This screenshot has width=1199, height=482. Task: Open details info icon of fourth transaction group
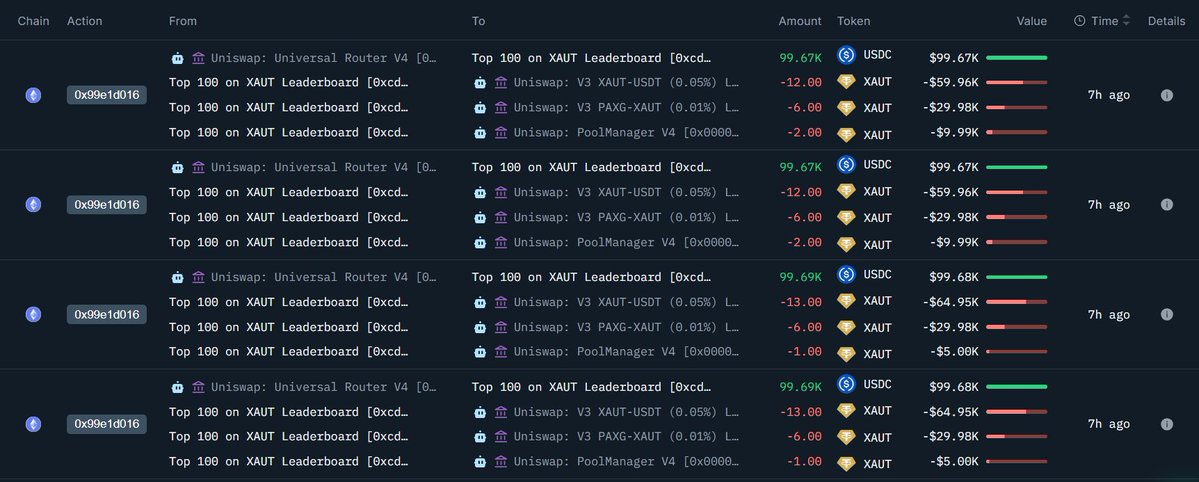(1167, 424)
